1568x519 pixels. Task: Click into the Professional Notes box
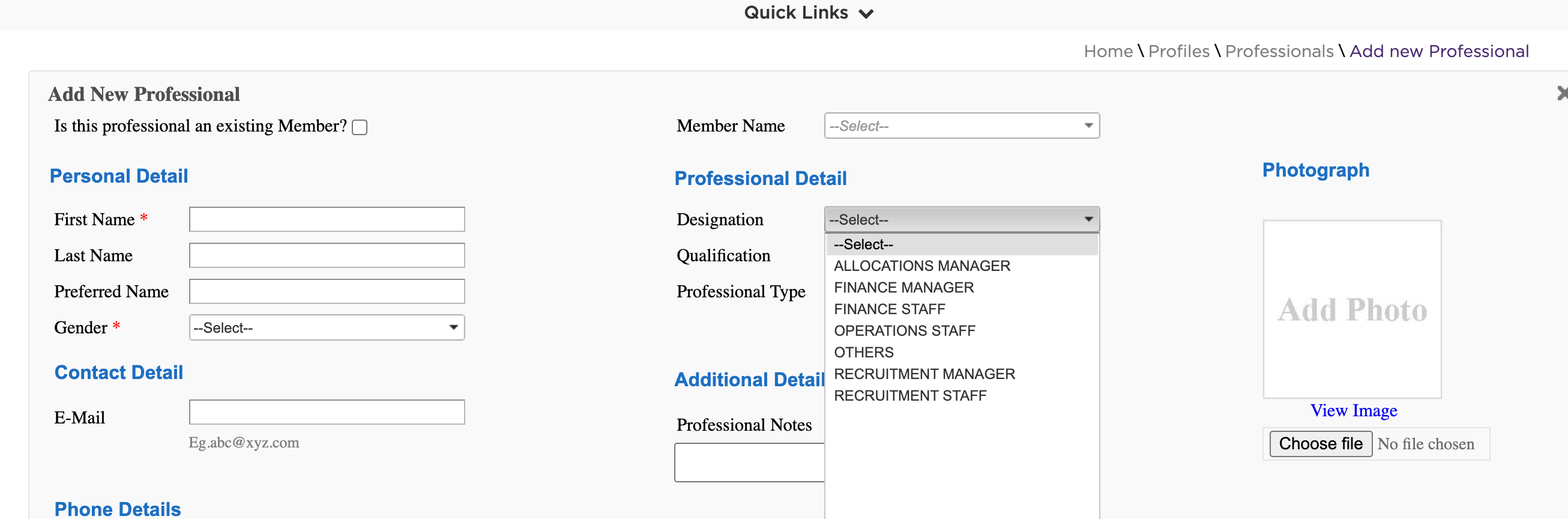coord(749,463)
